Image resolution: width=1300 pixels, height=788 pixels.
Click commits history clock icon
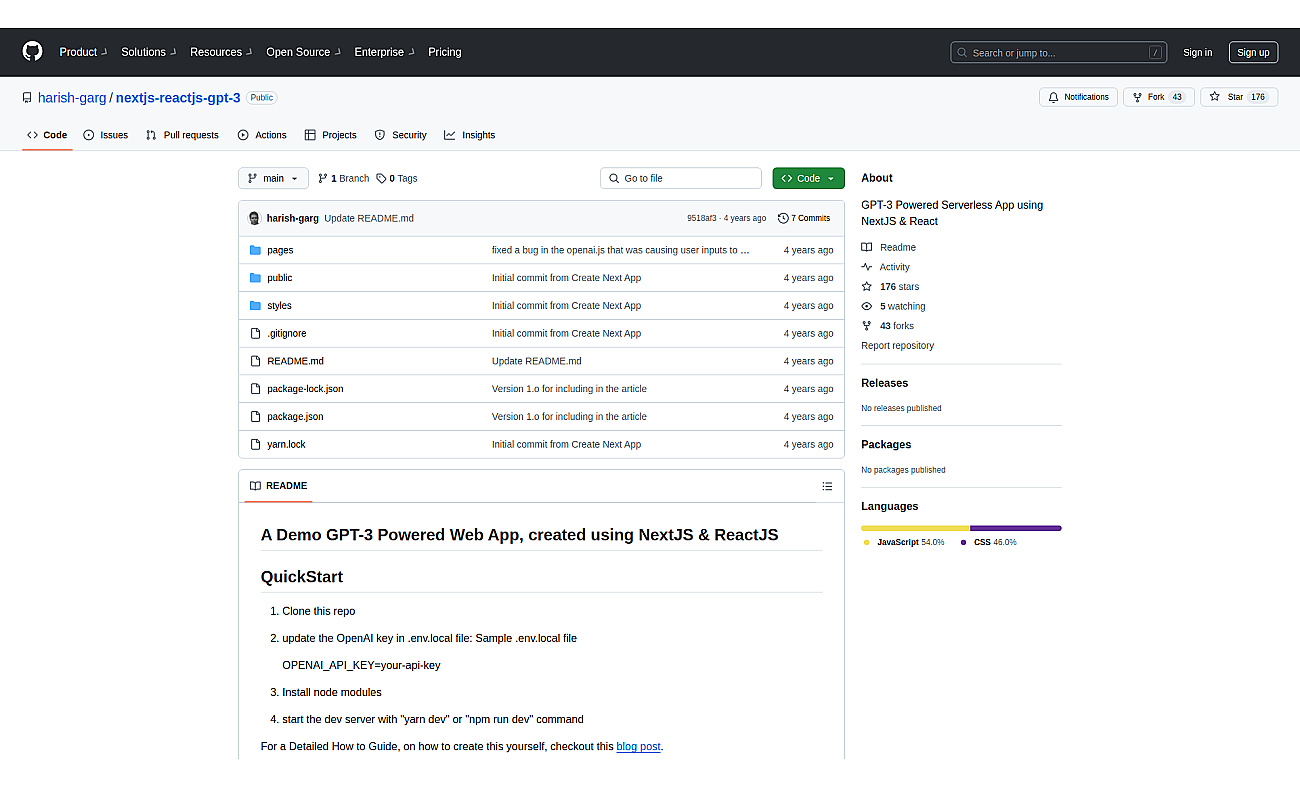pos(783,218)
